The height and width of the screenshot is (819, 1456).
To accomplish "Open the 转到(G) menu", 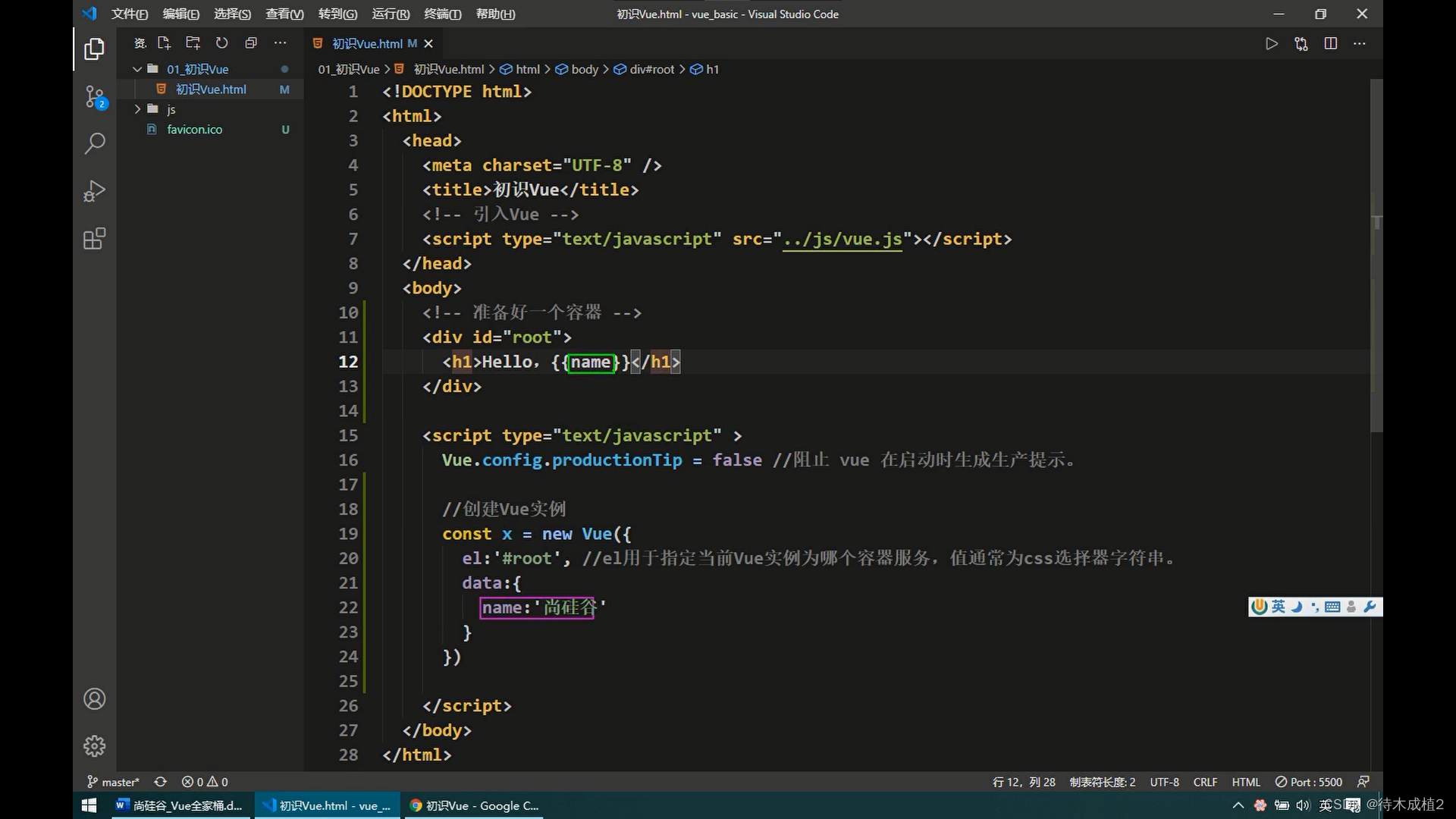I will (x=338, y=14).
